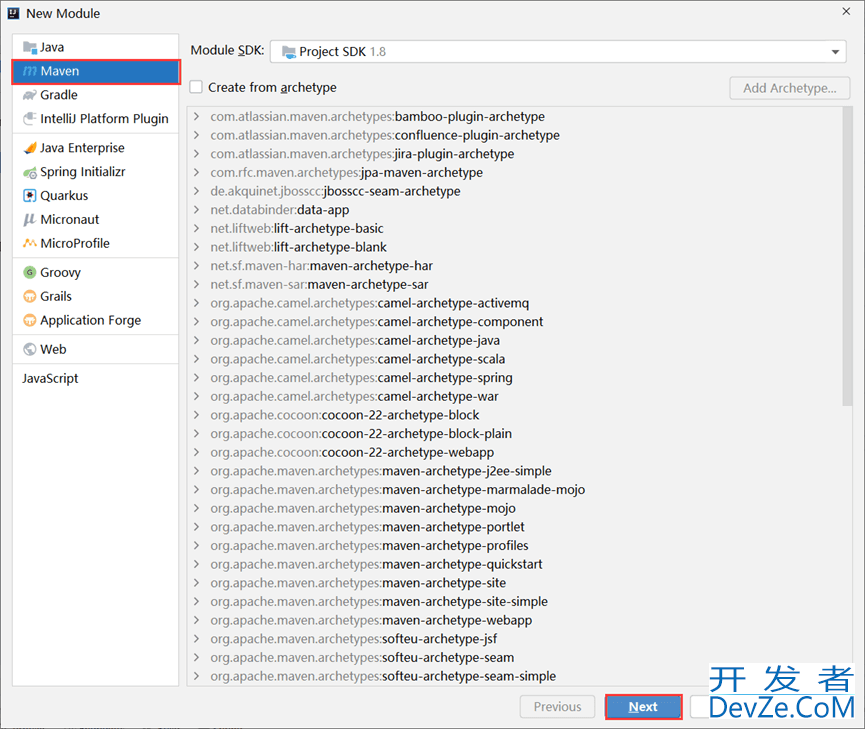The height and width of the screenshot is (729, 865).
Task: Select softeu-archetype-seam-simple row
Action: point(516,676)
